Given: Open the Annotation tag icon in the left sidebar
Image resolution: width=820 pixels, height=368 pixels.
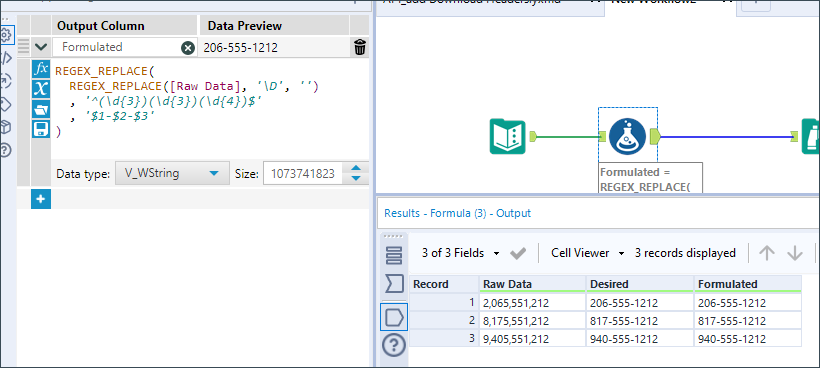Looking at the screenshot, I should click(x=5, y=104).
